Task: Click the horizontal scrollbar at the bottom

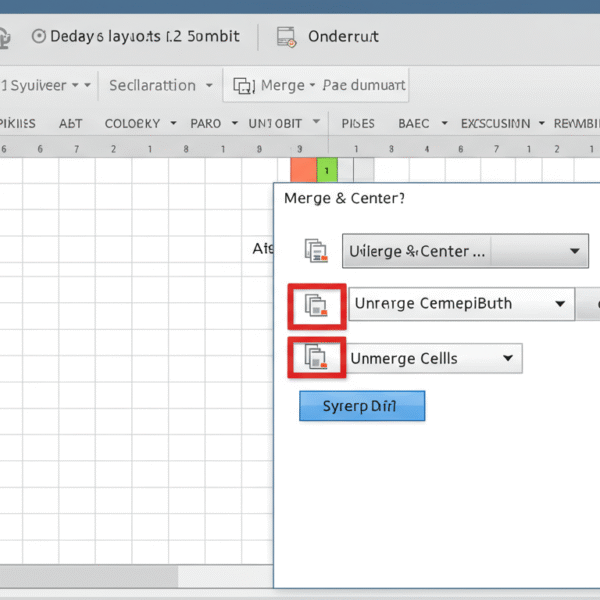Action: (90, 576)
